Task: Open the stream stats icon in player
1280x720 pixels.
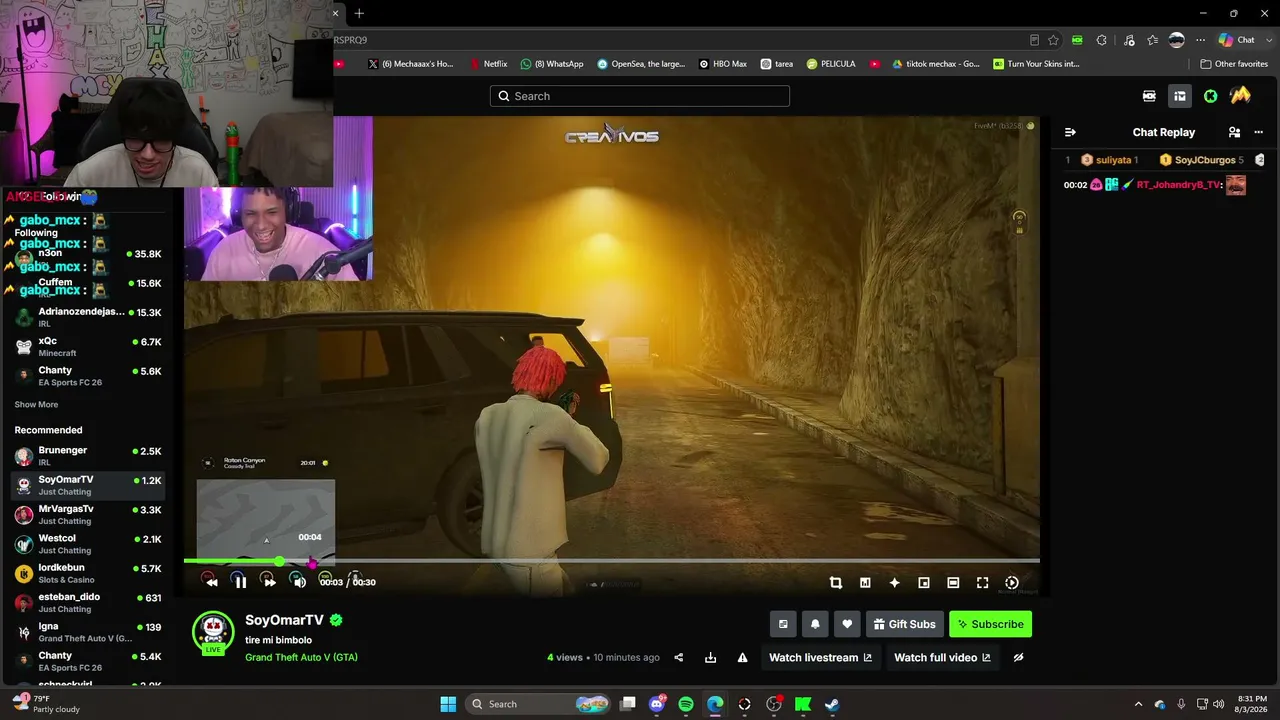Action: [865, 583]
